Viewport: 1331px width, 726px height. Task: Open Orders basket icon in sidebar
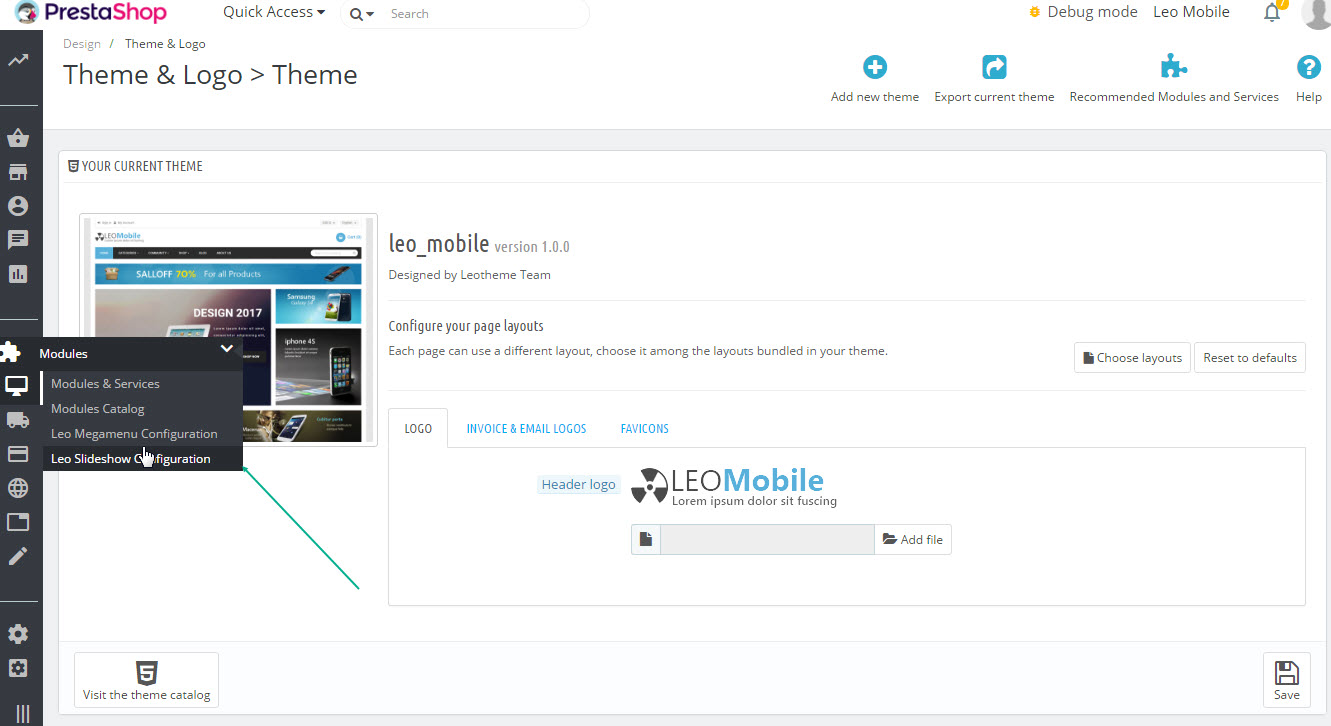pos(18,138)
